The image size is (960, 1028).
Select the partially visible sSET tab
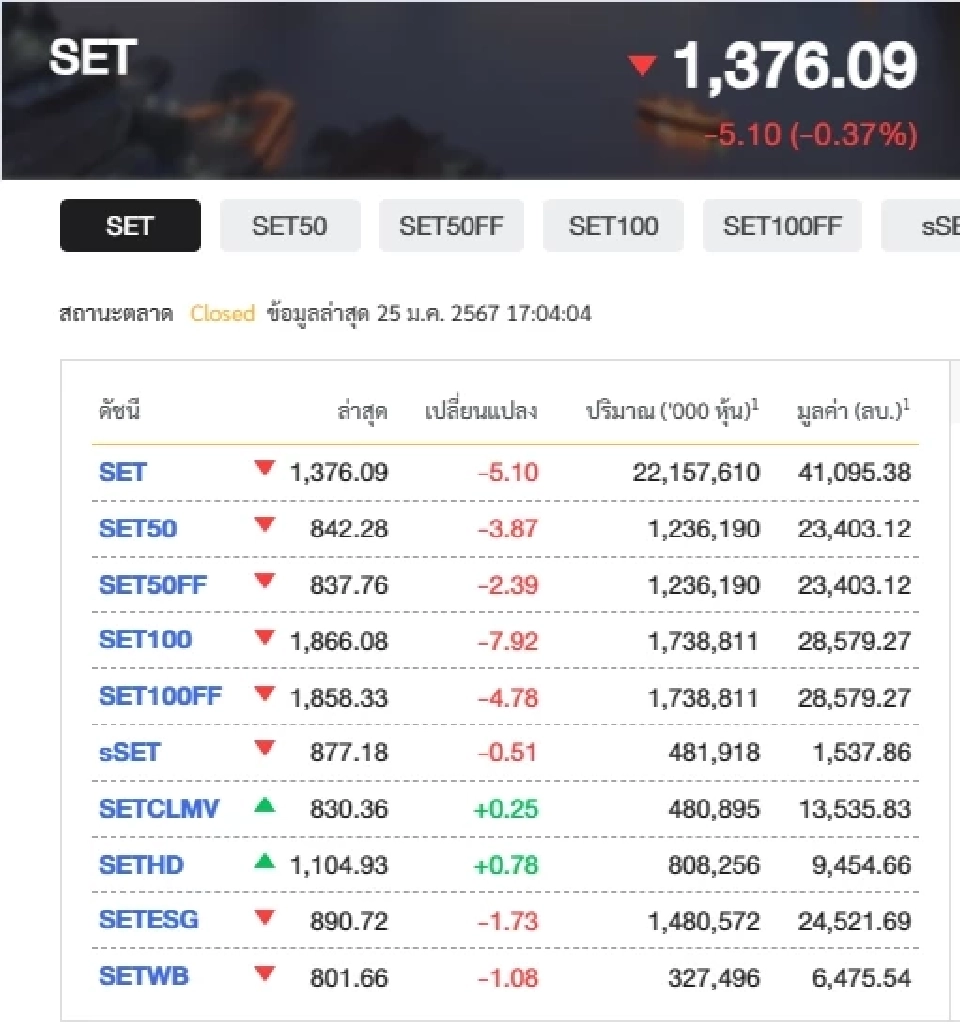(x=938, y=225)
